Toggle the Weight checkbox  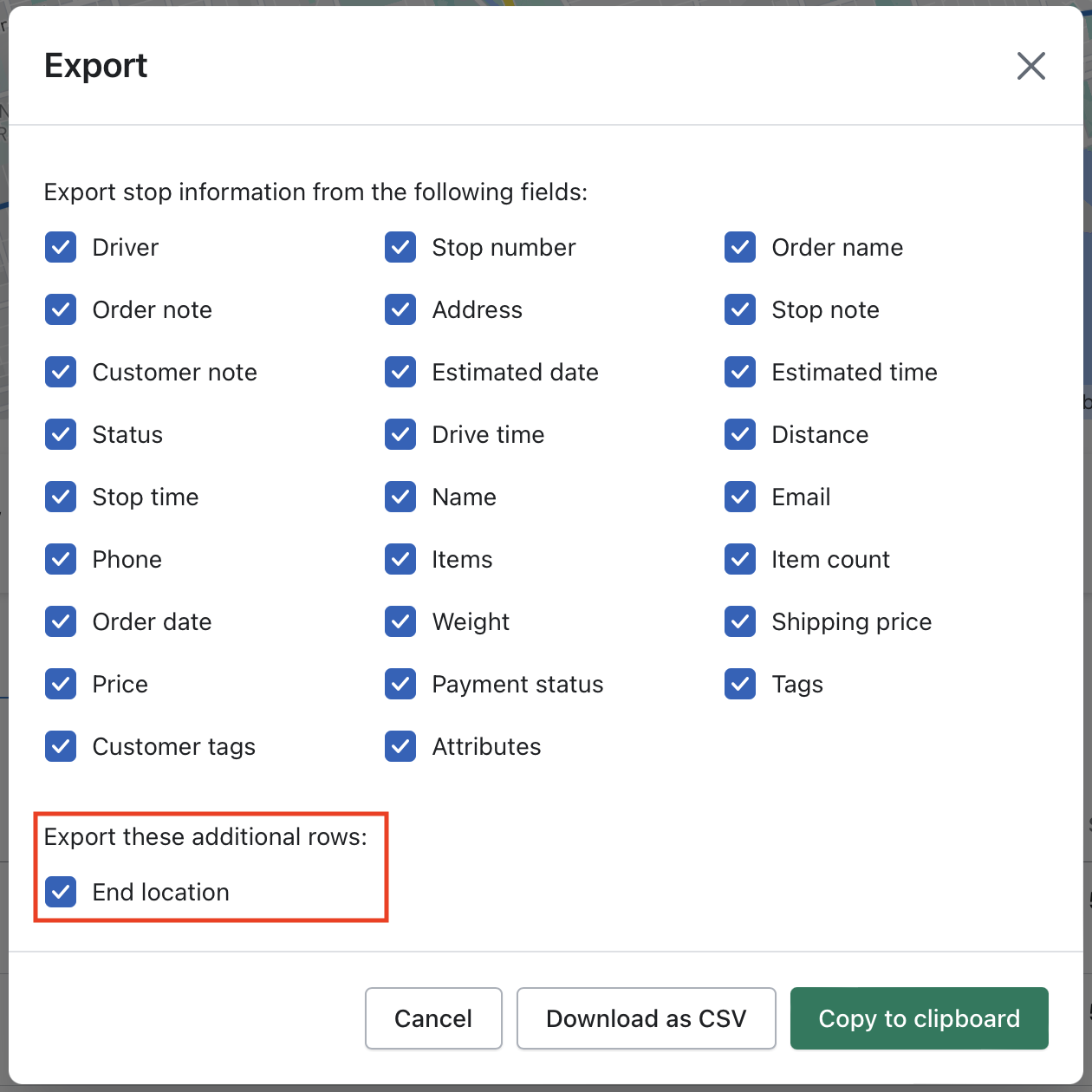tap(400, 621)
